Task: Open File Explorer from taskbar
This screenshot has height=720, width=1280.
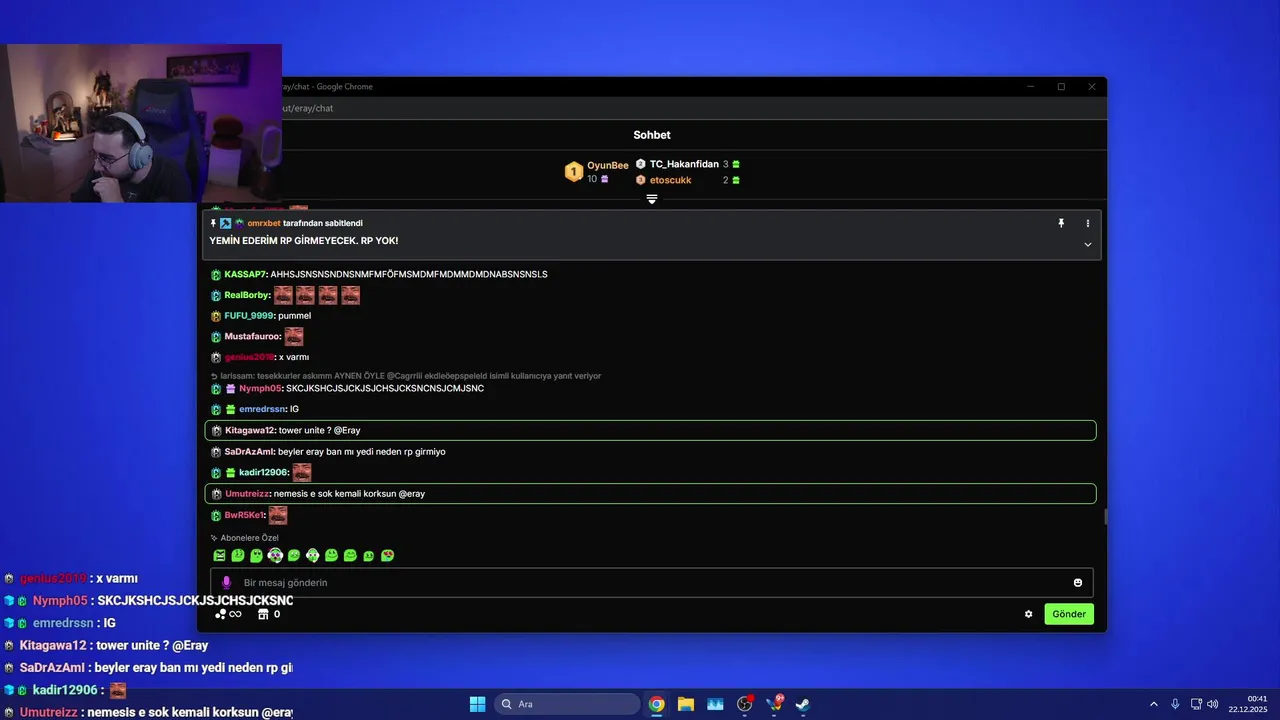Action: click(686, 704)
